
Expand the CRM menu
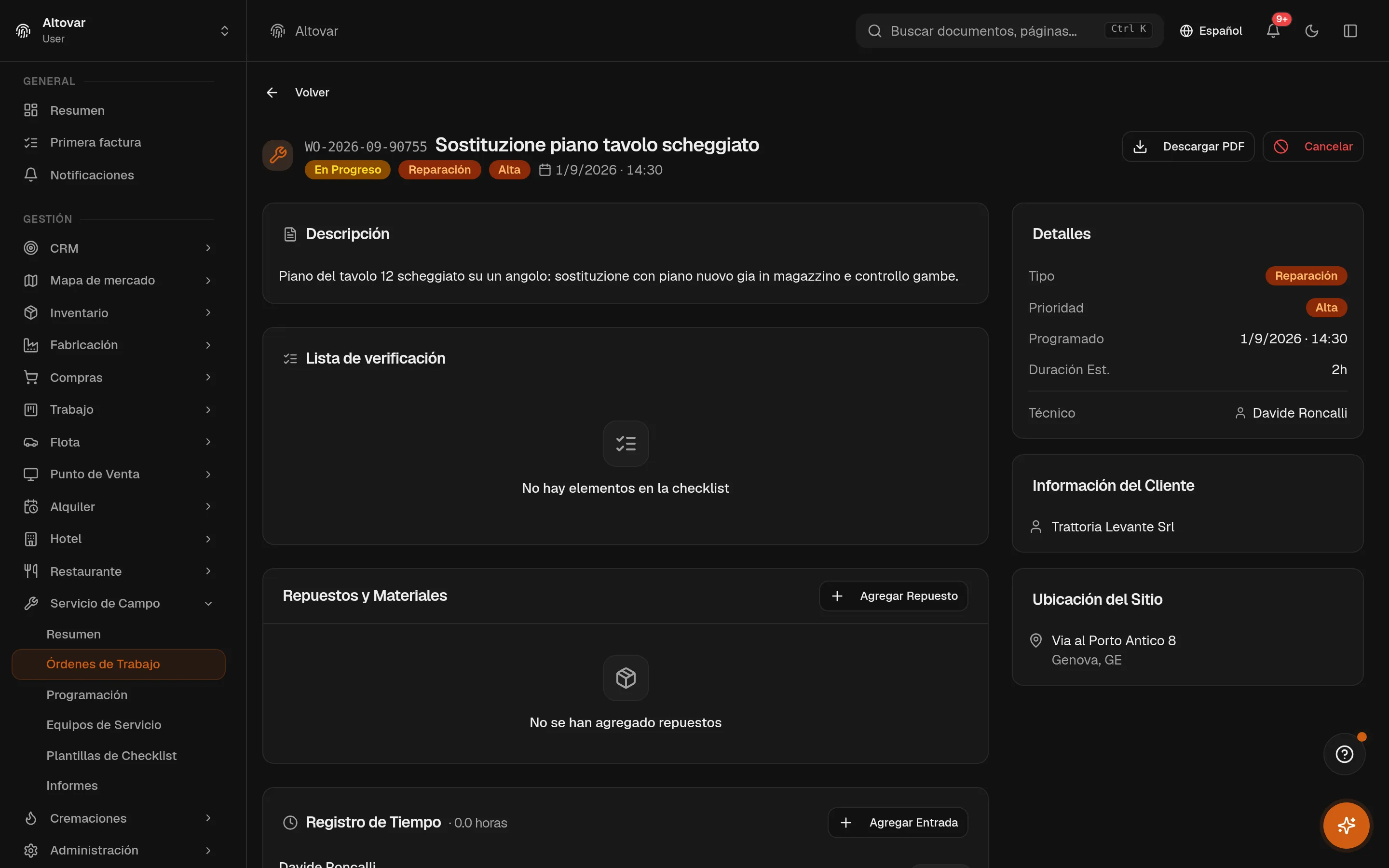118,248
